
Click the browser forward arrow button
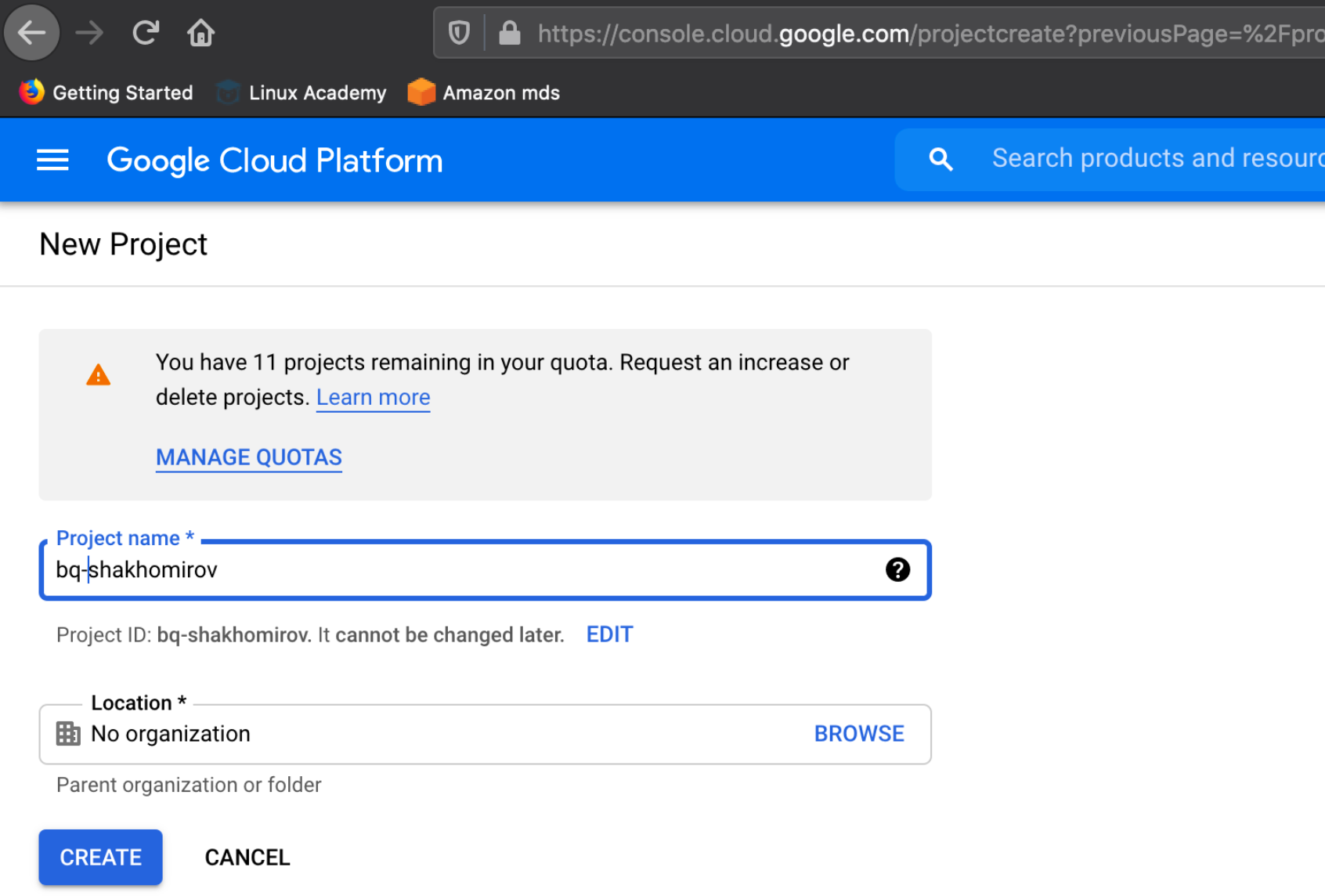point(89,33)
